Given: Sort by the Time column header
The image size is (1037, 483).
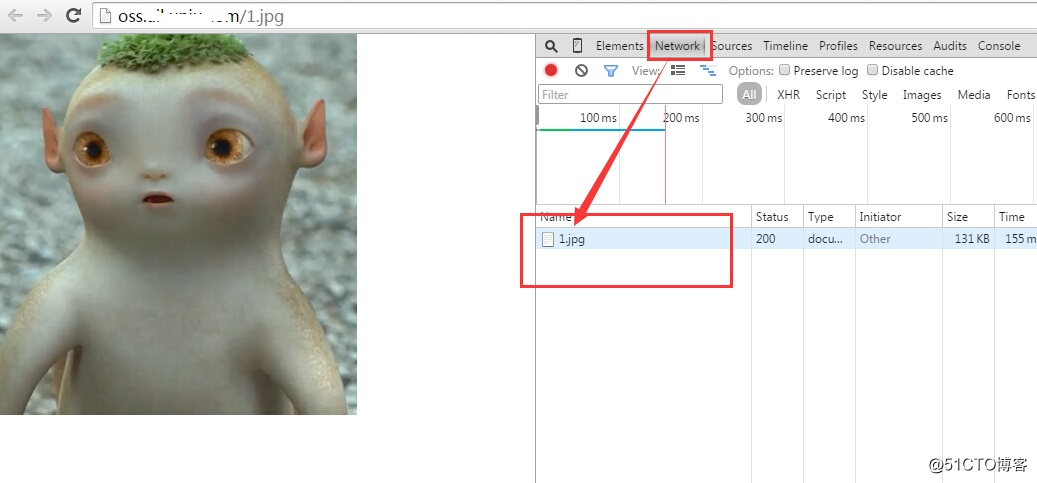Looking at the screenshot, I should pyautogui.click(x=1015, y=216).
